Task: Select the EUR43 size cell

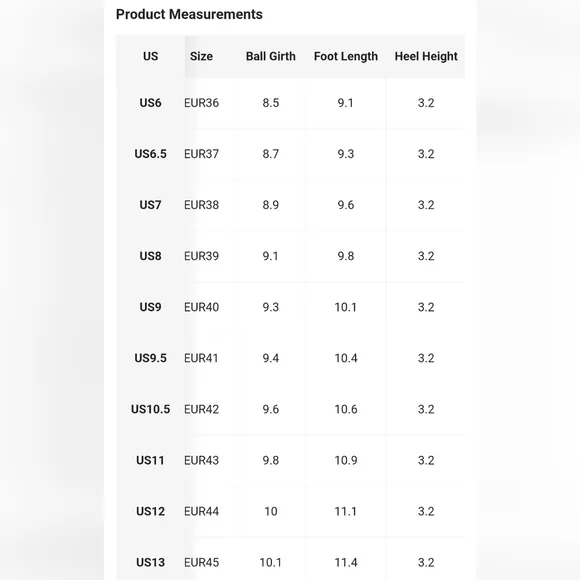Action: point(201,460)
